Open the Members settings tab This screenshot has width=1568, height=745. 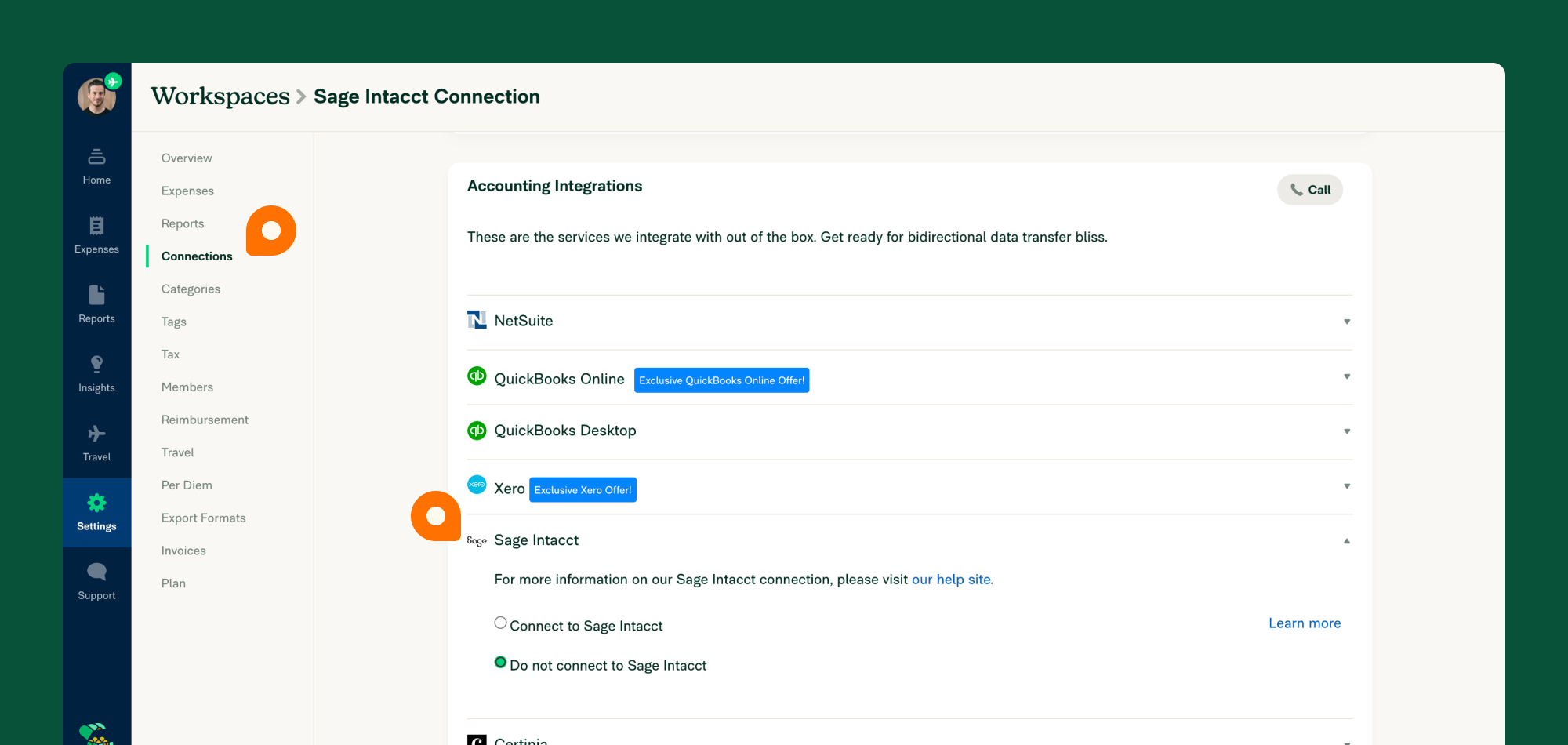tap(187, 387)
